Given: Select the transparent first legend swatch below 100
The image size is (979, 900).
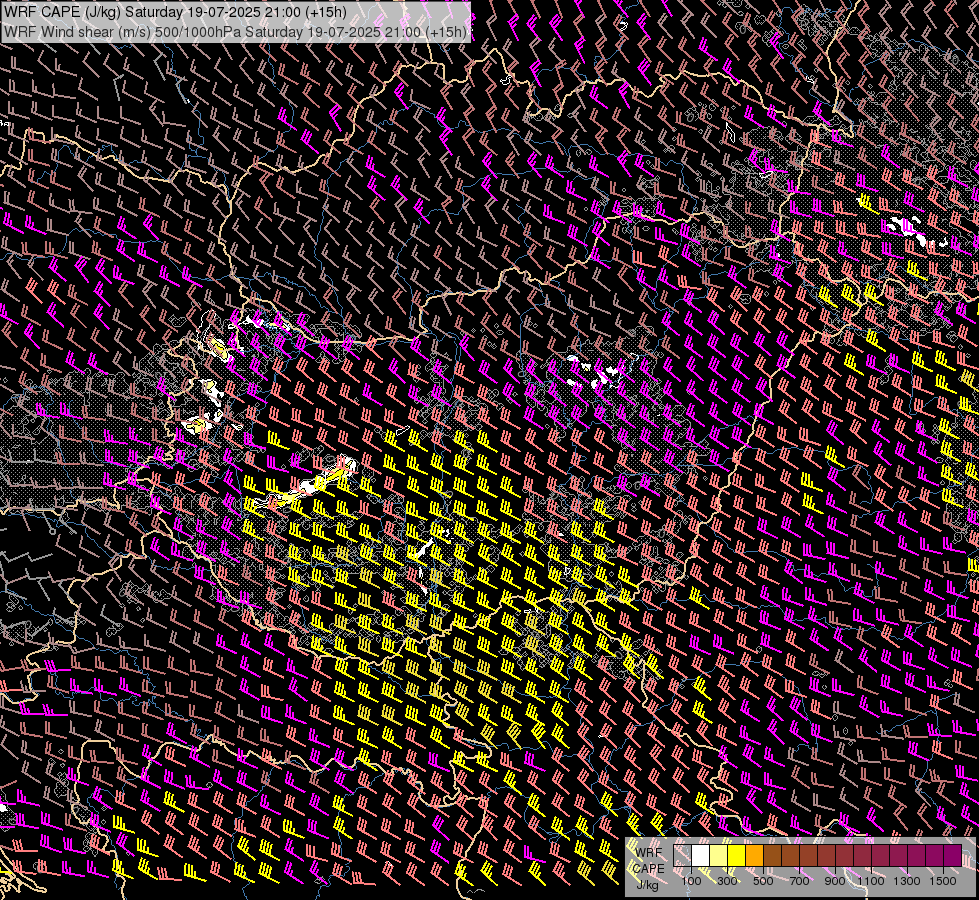Looking at the screenshot, I should pos(682,855).
